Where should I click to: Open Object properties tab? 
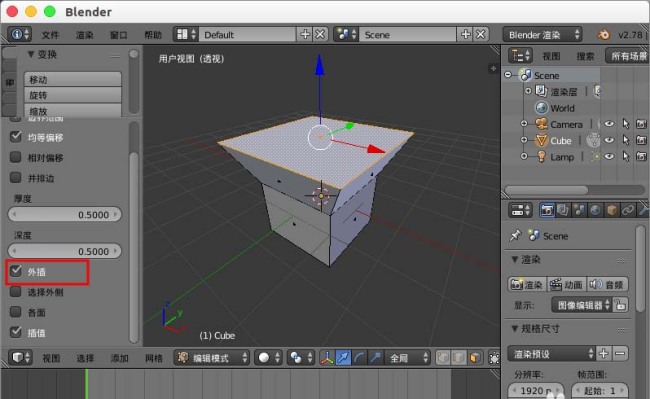pyautogui.click(x=611, y=210)
